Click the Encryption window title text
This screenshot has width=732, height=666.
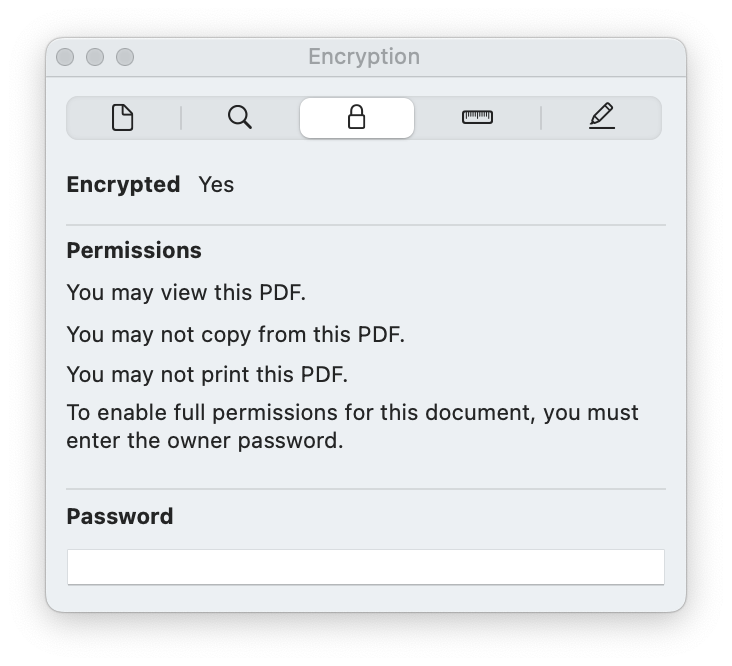point(364,57)
